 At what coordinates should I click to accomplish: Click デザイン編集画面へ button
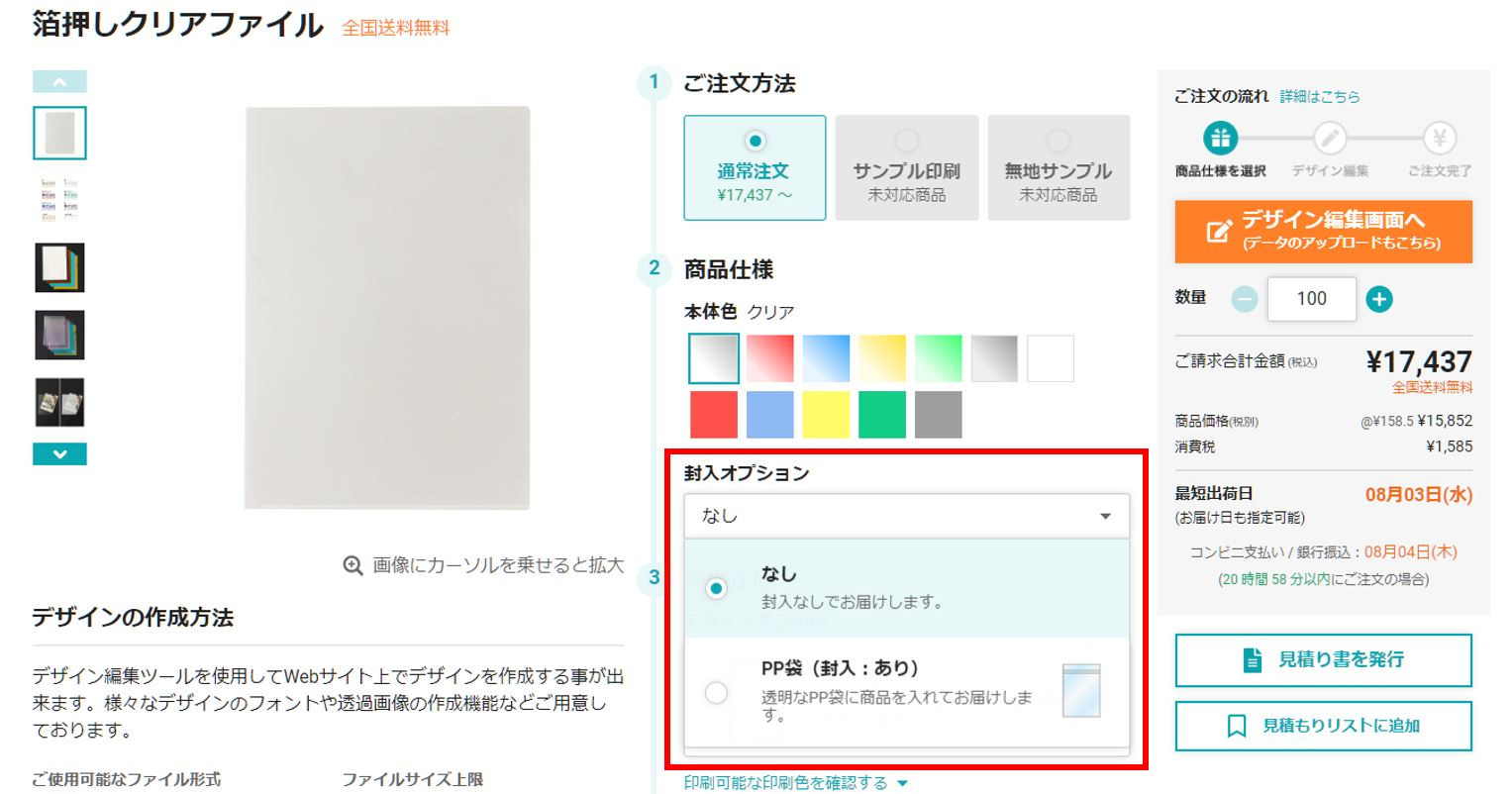coord(1324,232)
